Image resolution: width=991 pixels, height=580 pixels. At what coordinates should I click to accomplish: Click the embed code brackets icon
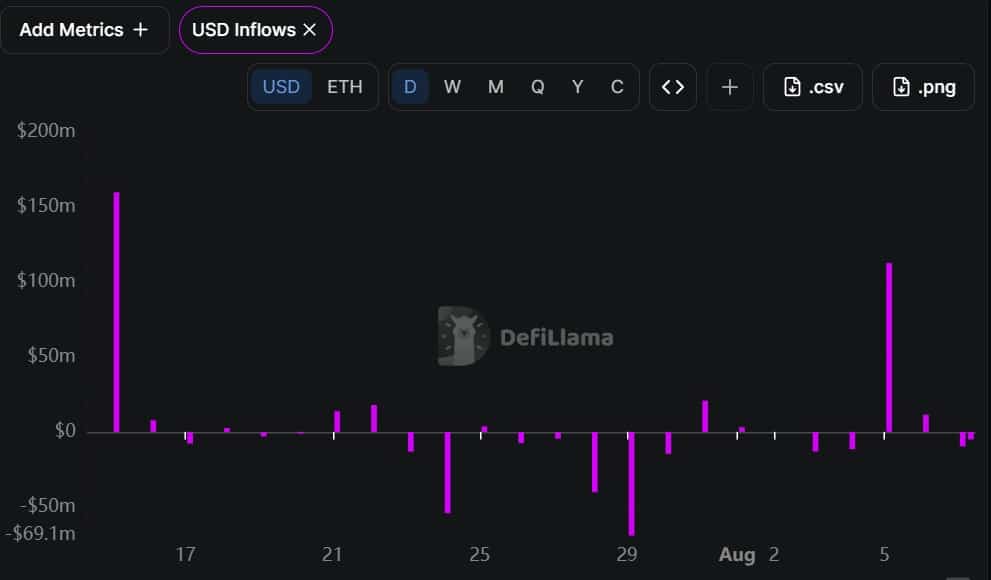[673, 87]
